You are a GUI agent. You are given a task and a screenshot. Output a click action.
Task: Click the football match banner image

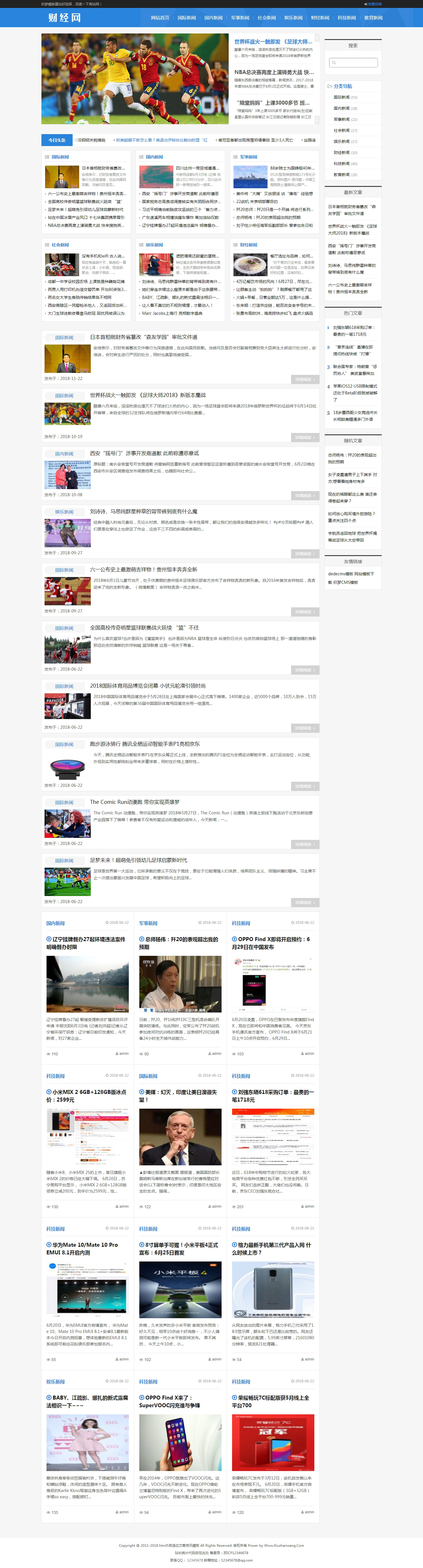[135, 79]
